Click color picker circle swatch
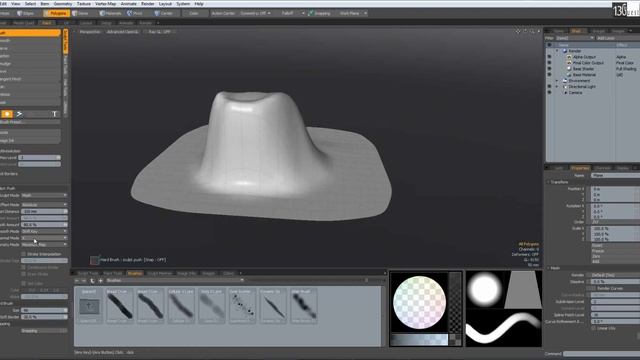The image size is (640, 360). (419, 302)
